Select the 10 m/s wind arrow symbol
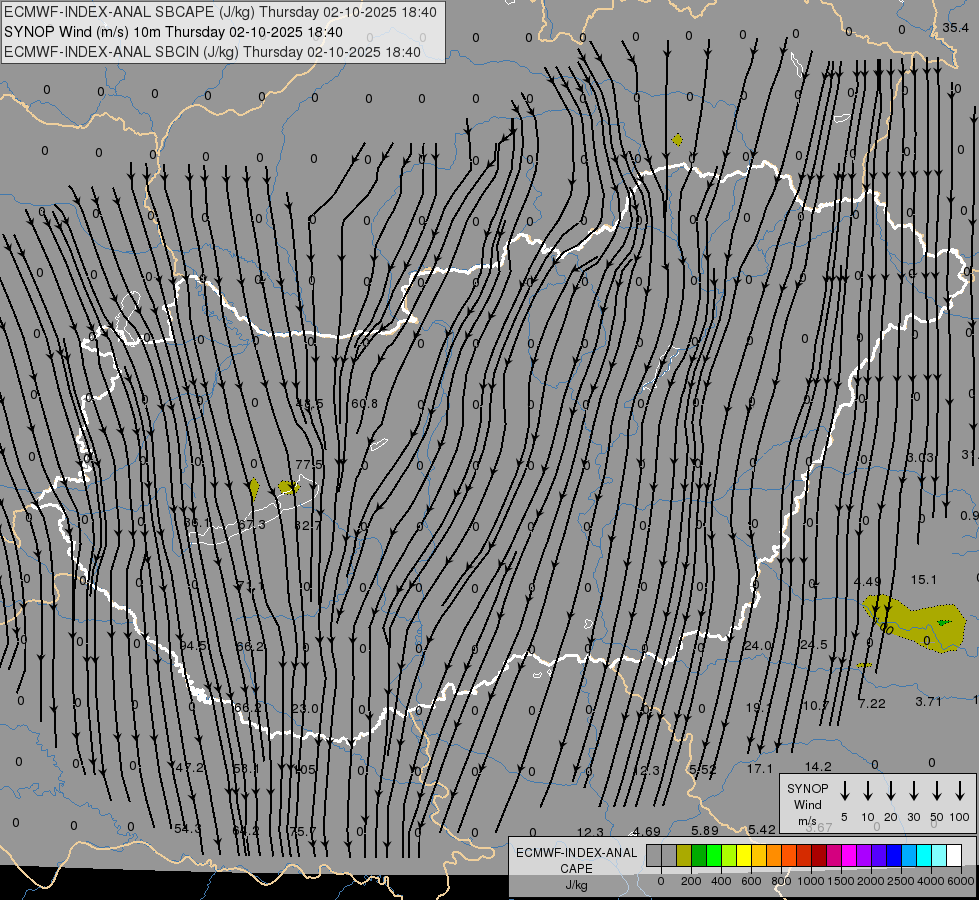The height and width of the screenshot is (900, 979). tap(867, 791)
